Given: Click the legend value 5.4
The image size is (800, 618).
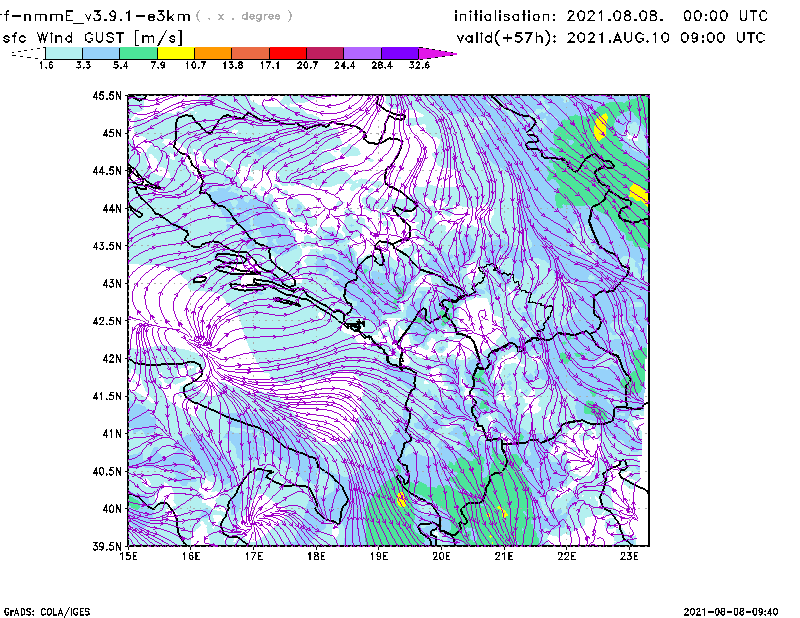Looking at the screenshot, I should click(x=121, y=65).
